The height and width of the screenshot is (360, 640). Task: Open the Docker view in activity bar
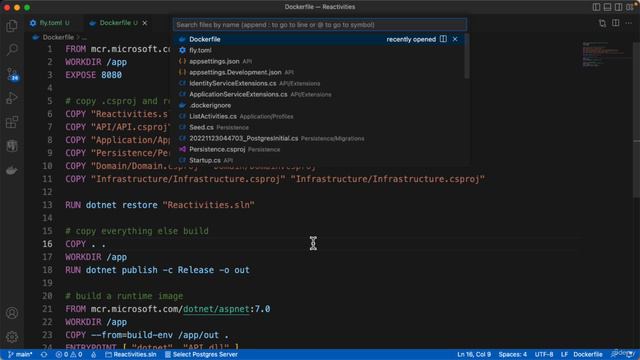(x=12, y=170)
